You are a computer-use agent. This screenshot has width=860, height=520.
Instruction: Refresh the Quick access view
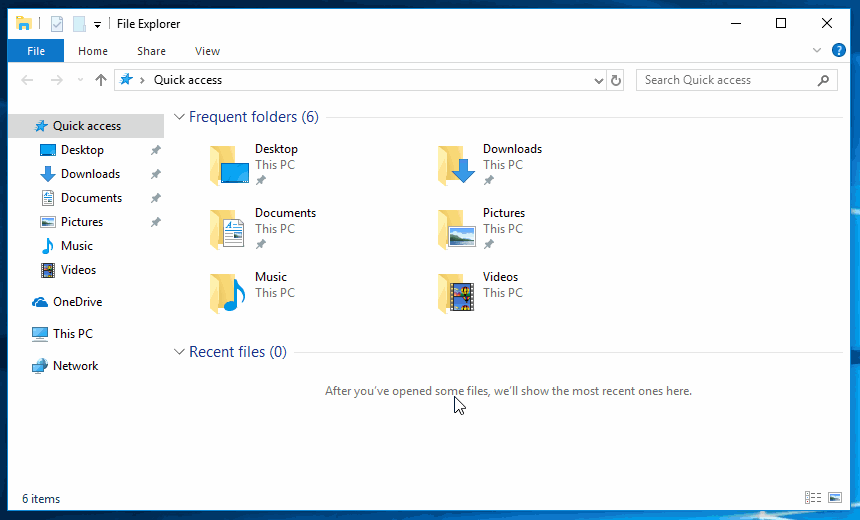(x=616, y=81)
